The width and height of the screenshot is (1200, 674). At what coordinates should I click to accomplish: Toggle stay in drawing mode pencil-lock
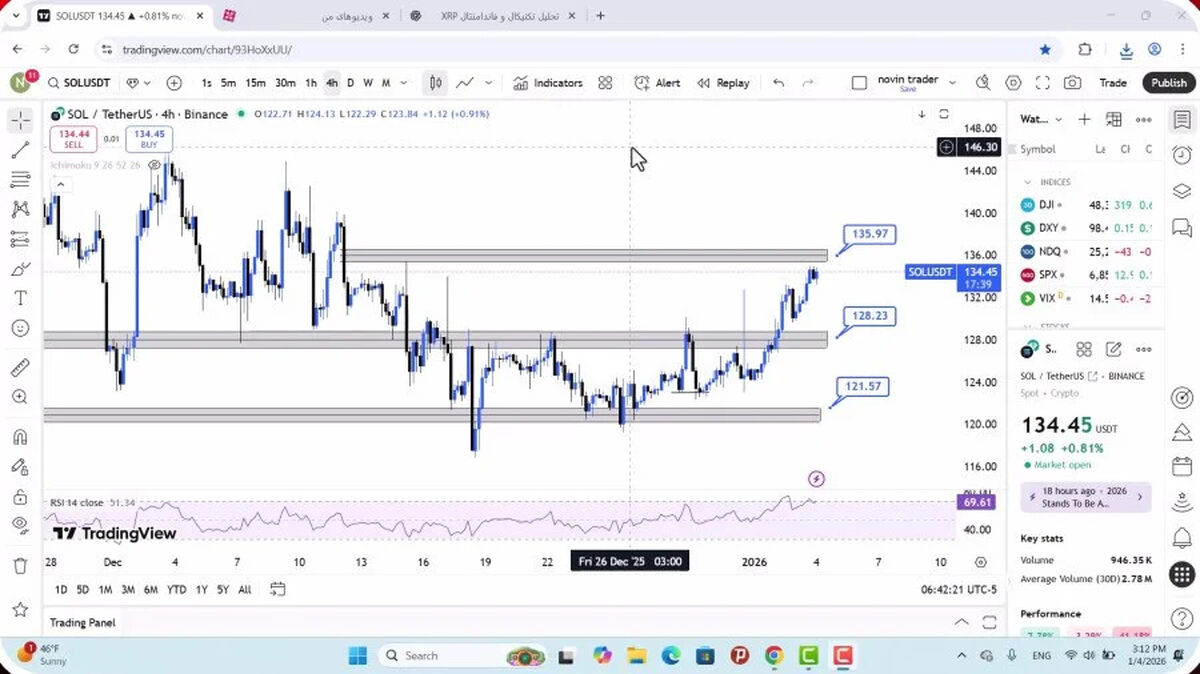coord(20,466)
